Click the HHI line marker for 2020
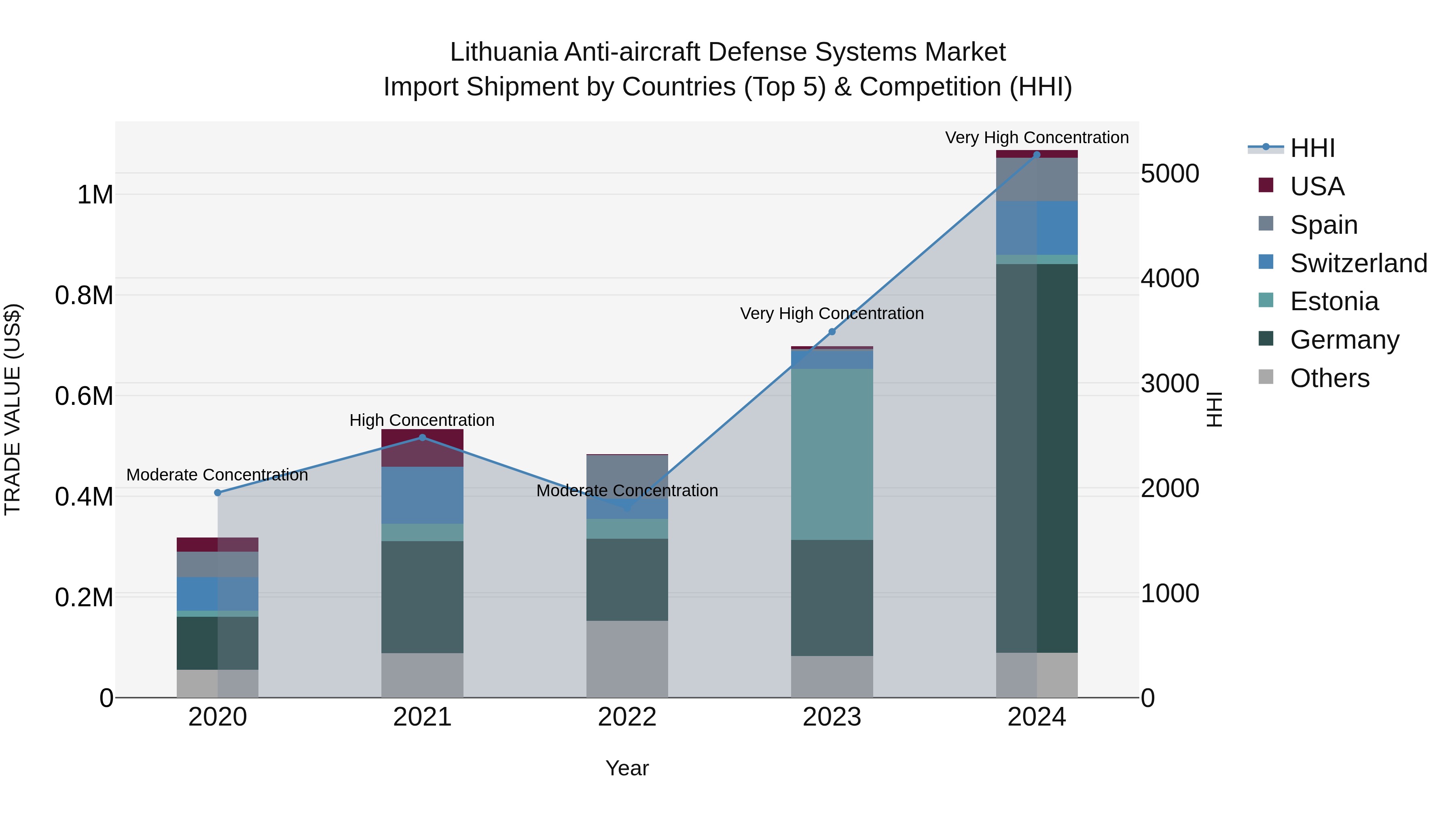 point(218,493)
